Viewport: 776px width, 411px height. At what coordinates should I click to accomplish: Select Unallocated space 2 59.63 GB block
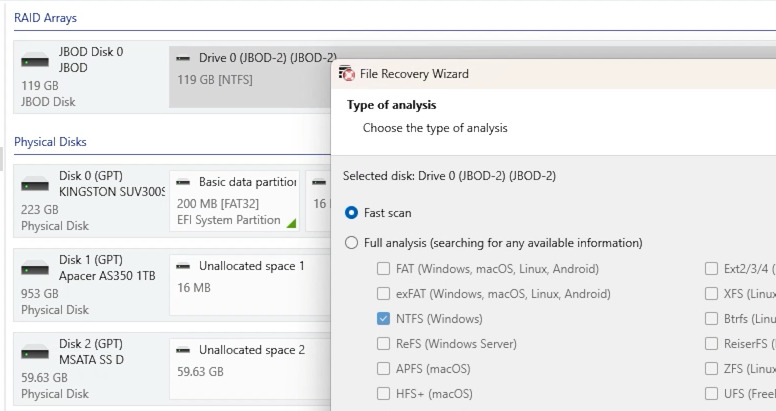click(250, 369)
